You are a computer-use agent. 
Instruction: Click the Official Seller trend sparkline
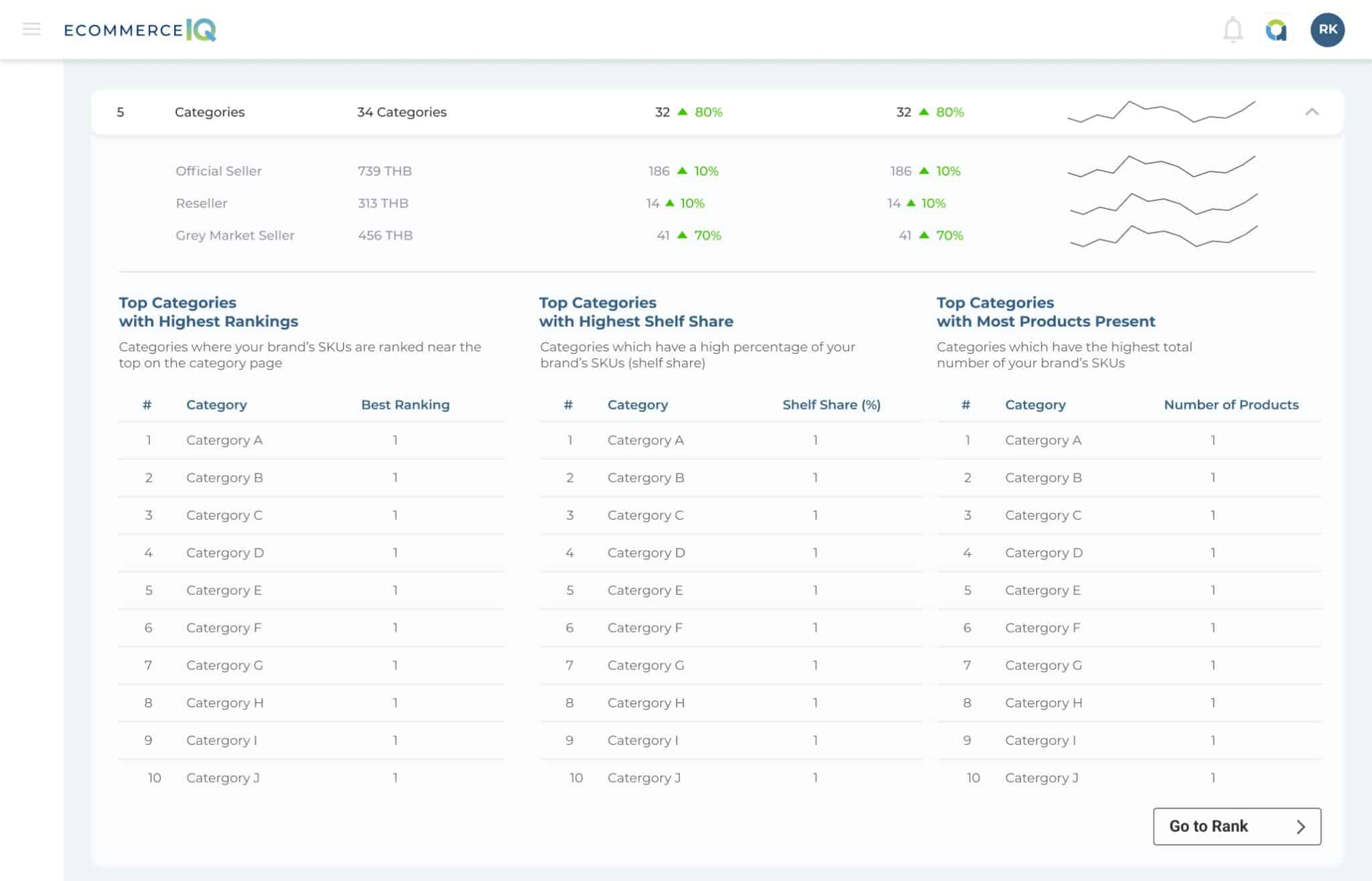1161,167
